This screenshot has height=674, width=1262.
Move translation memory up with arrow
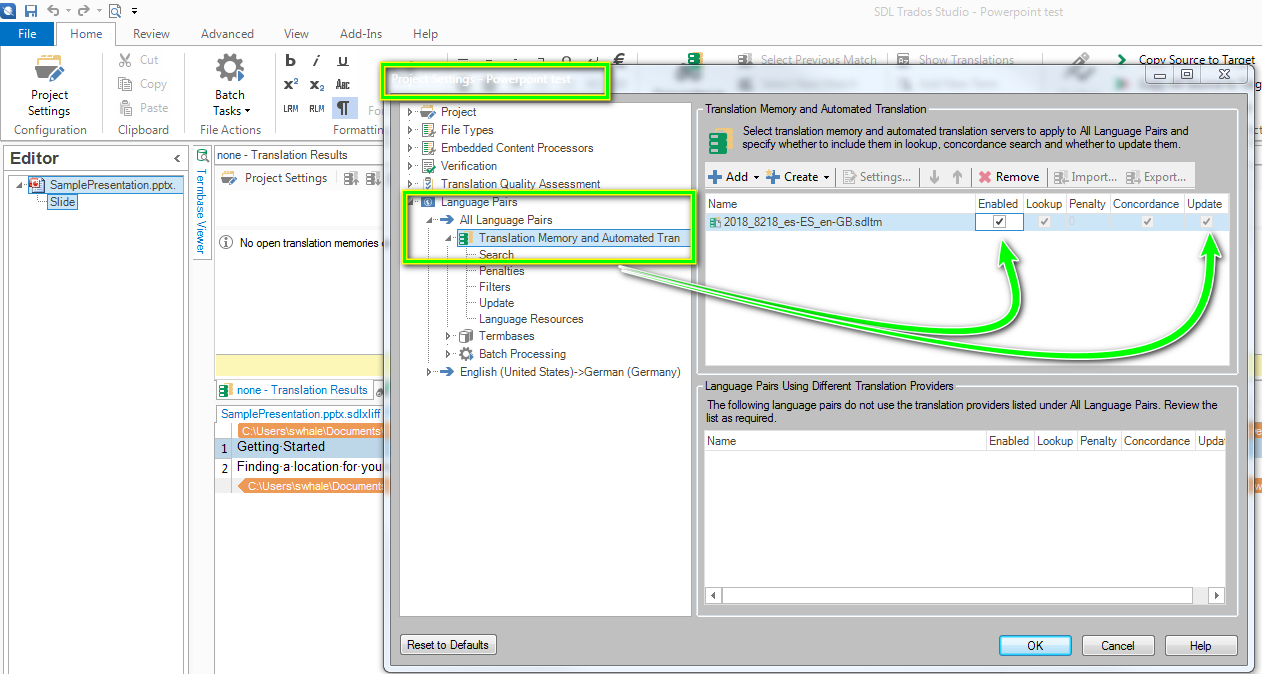tap(957, 177)
